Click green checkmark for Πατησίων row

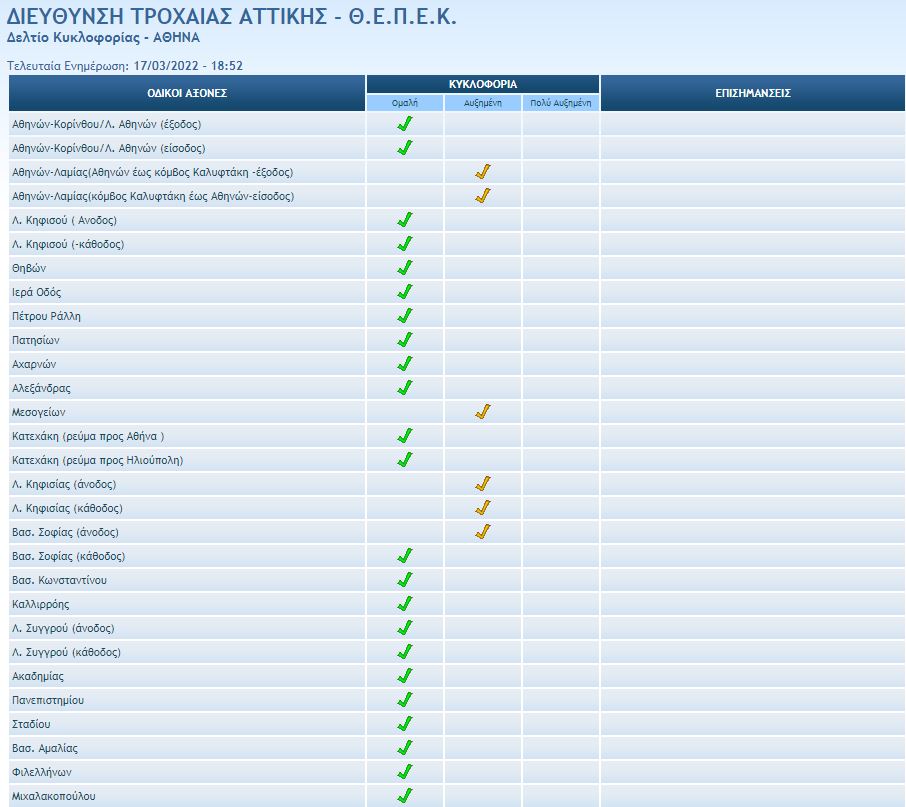click(x=405, y=340)
